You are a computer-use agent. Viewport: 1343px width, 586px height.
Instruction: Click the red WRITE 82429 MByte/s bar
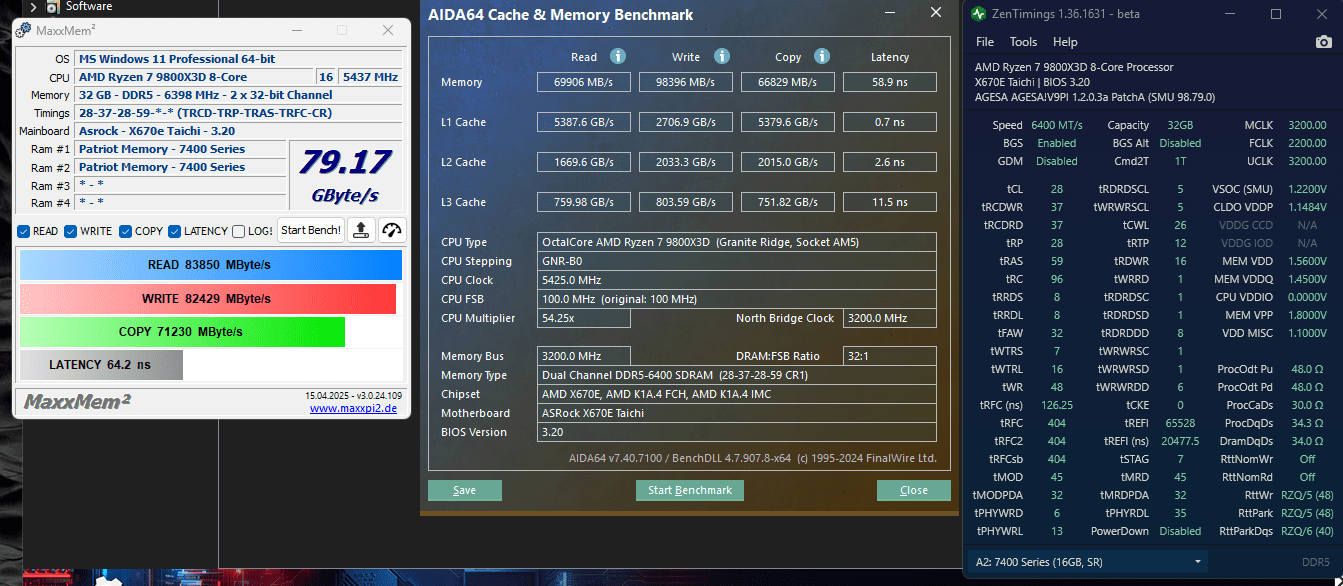[207, 299]
